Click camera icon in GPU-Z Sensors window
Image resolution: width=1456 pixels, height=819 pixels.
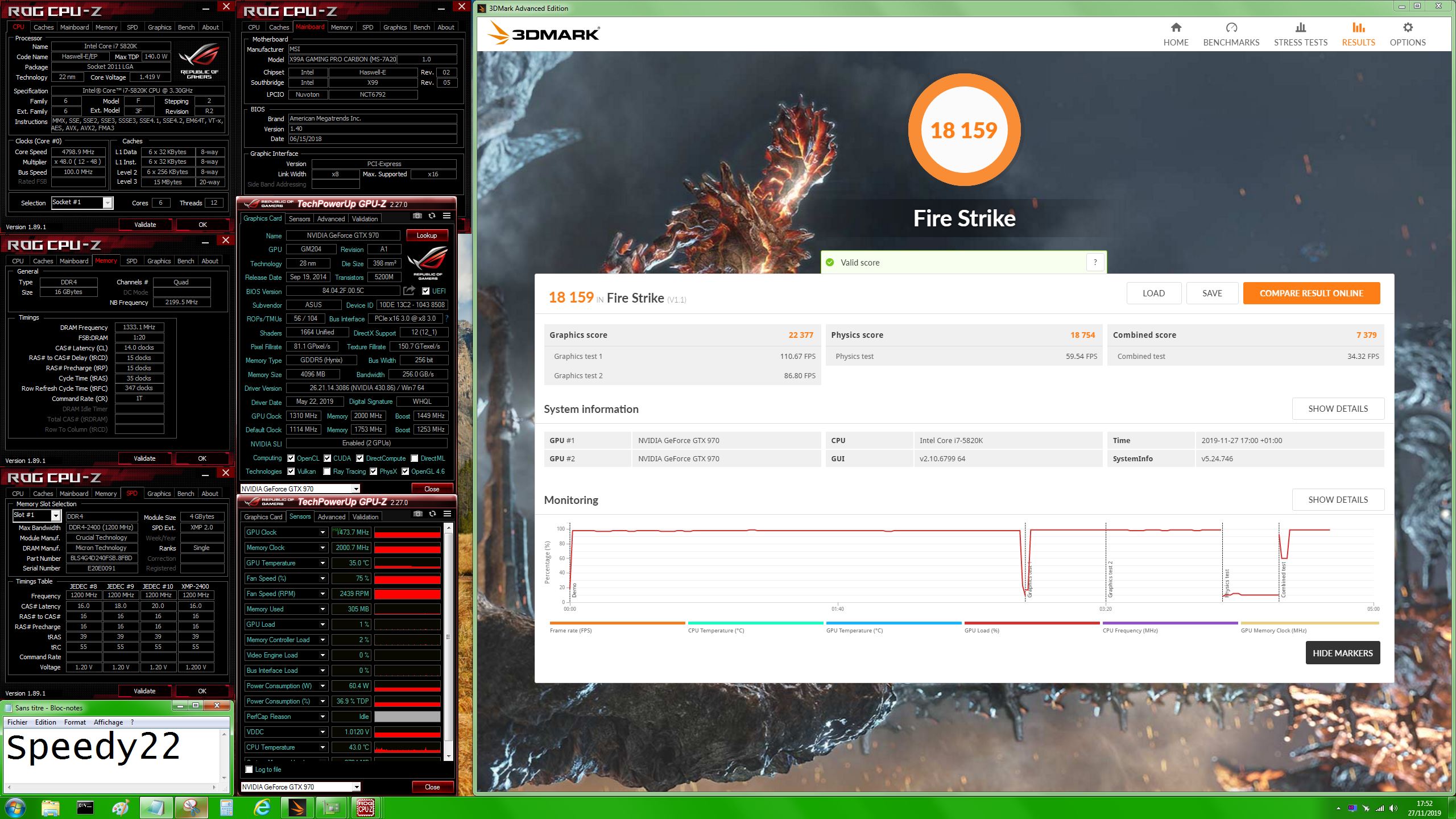[x=418, y=514]
